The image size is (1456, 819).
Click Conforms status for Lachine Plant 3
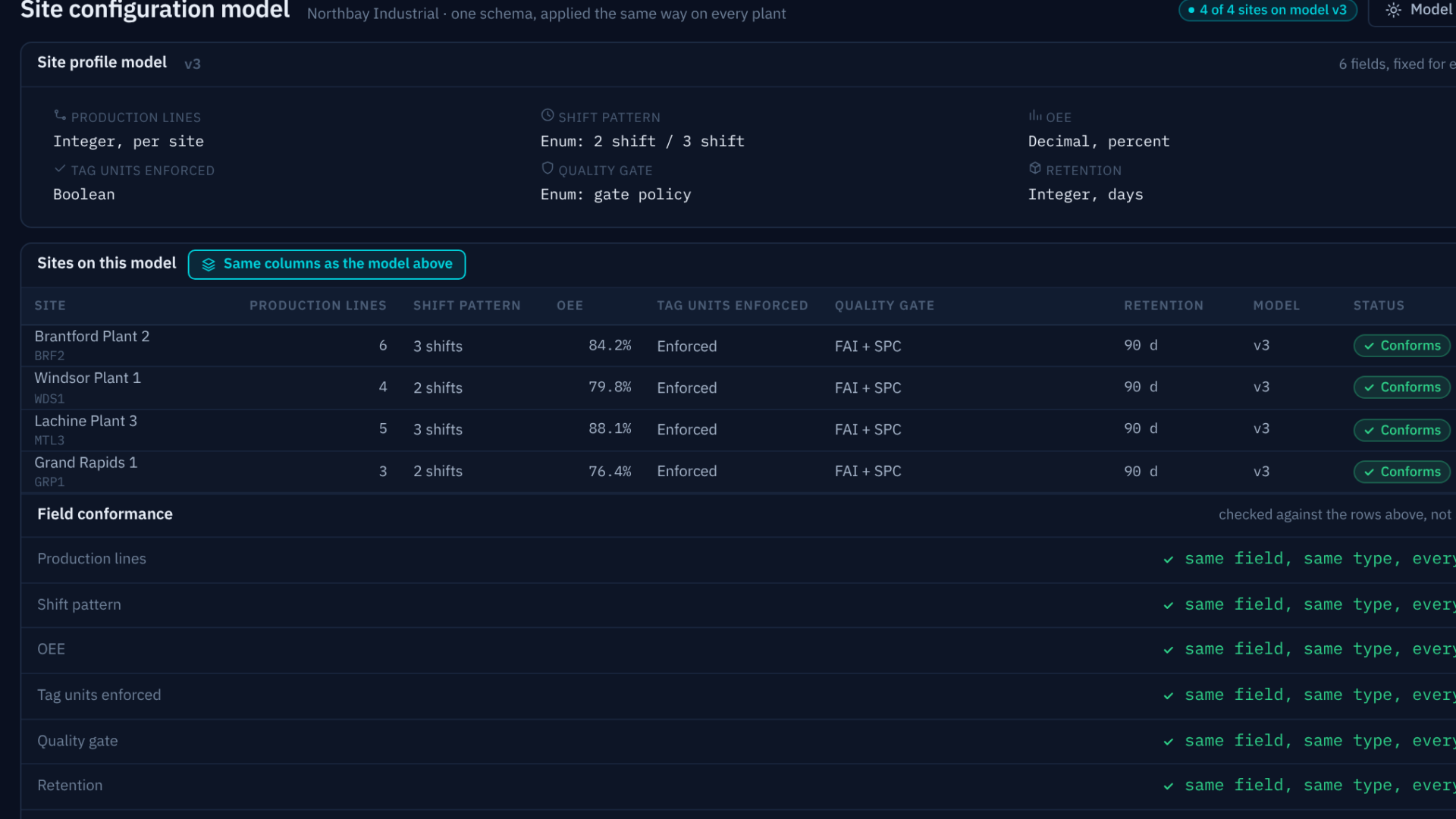1402,430
